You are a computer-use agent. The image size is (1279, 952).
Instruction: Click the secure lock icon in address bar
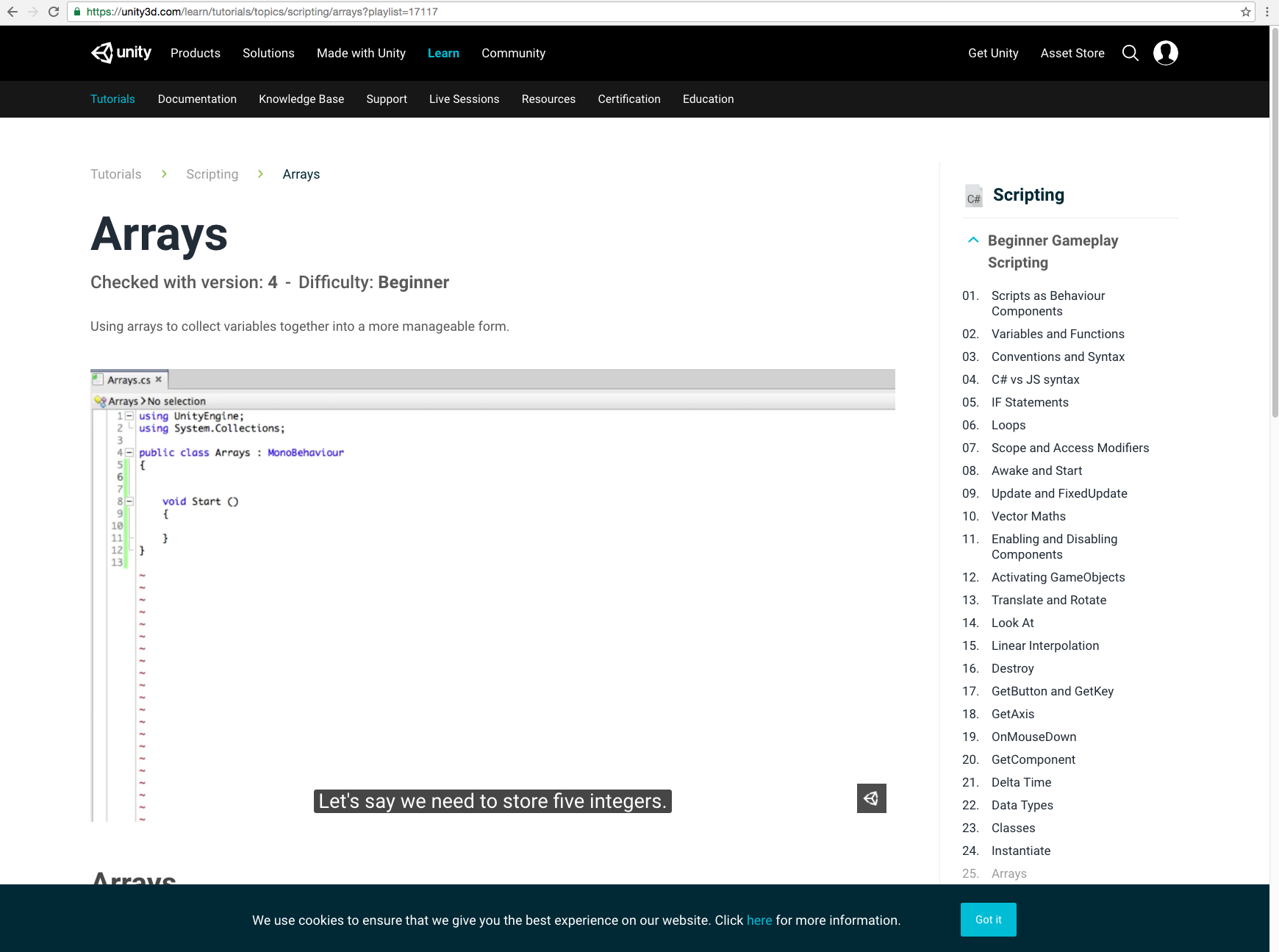(x=77, y=12)
